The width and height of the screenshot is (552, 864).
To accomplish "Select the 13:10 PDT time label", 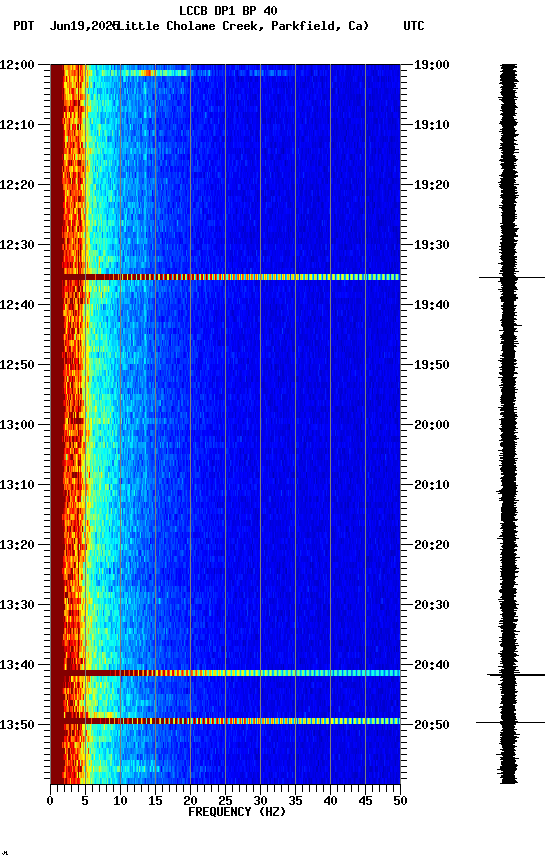I will coord(17,485).
